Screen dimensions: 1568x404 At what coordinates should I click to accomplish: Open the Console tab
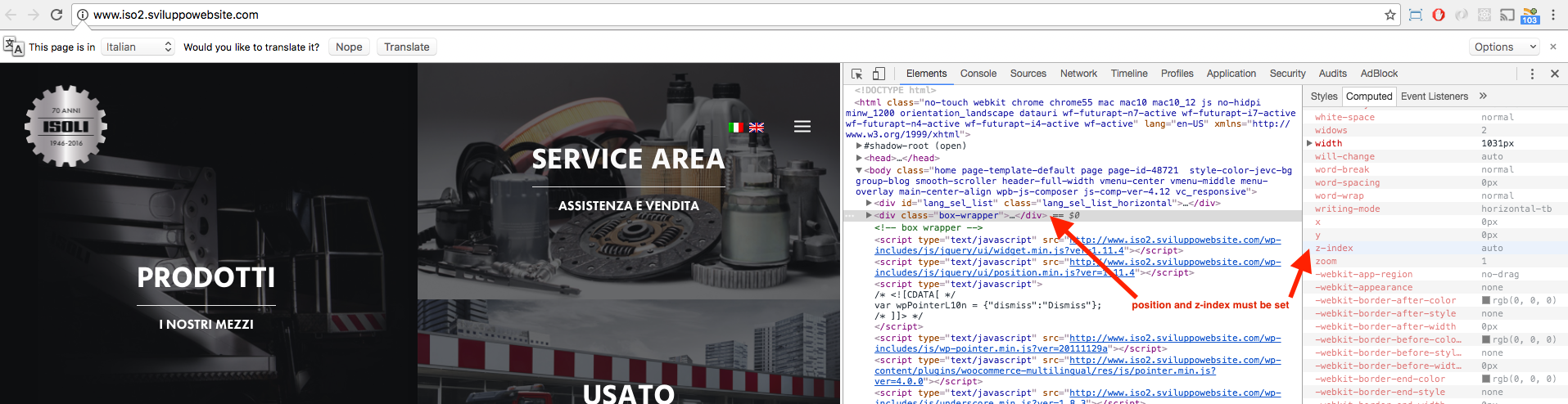pyautogui.click(x=978, y=74)
